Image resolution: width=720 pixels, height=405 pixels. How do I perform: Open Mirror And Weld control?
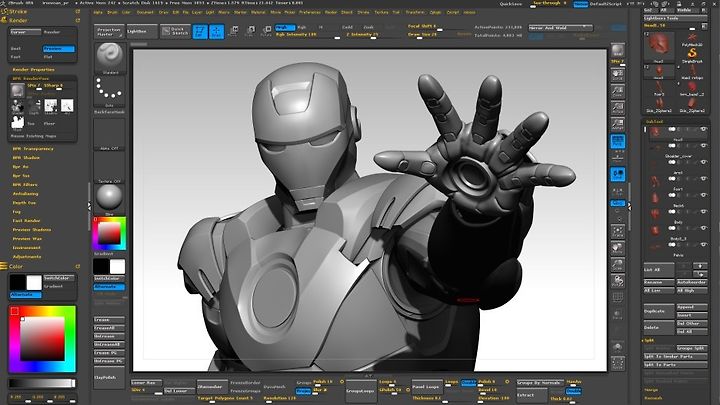[x=560, y=28]
